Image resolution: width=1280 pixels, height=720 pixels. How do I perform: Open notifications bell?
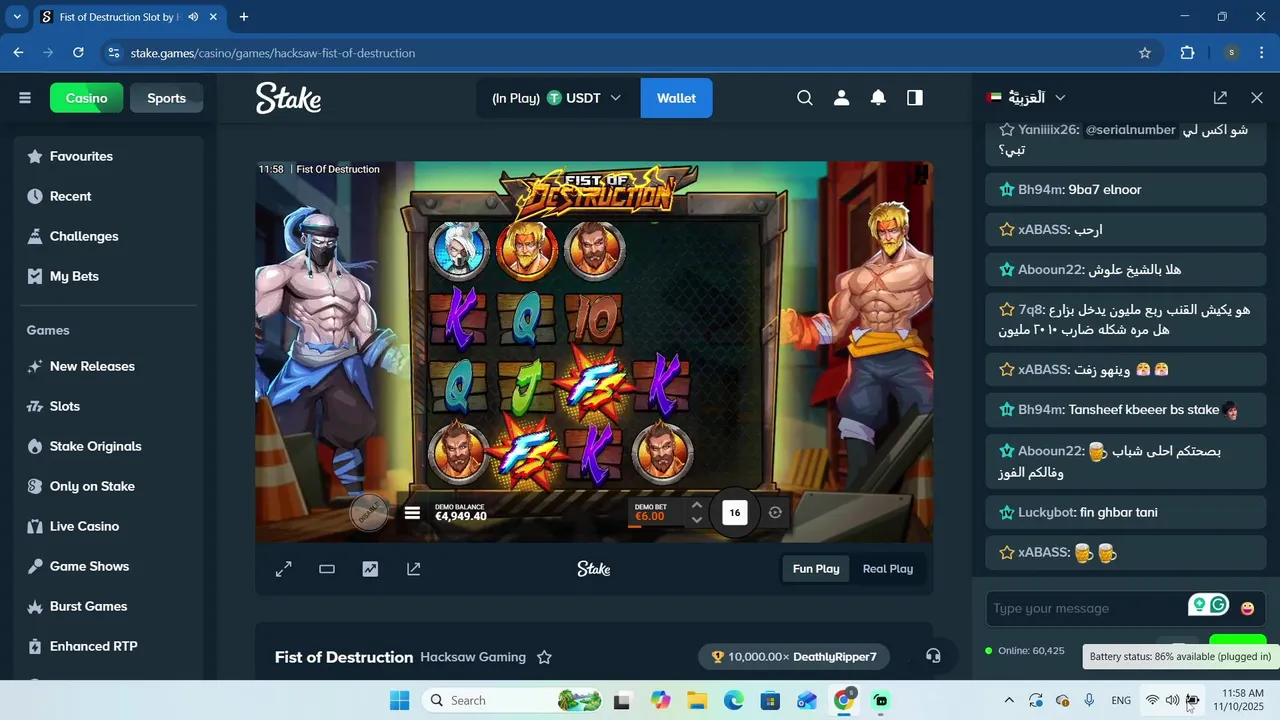[x=878, y=98]
